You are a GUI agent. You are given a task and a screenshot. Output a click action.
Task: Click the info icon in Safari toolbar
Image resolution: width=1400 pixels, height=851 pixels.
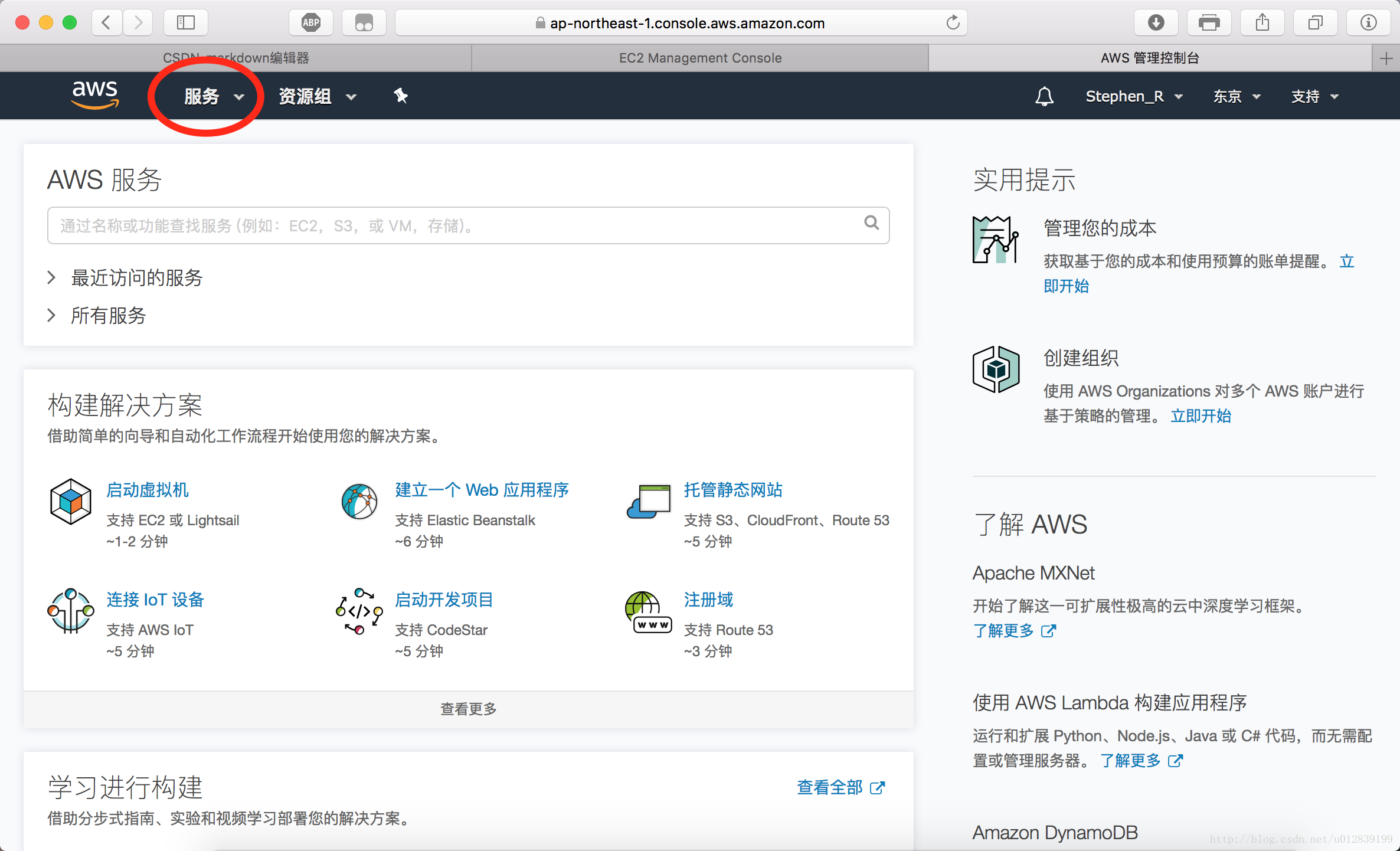[x=1368, y=23]
